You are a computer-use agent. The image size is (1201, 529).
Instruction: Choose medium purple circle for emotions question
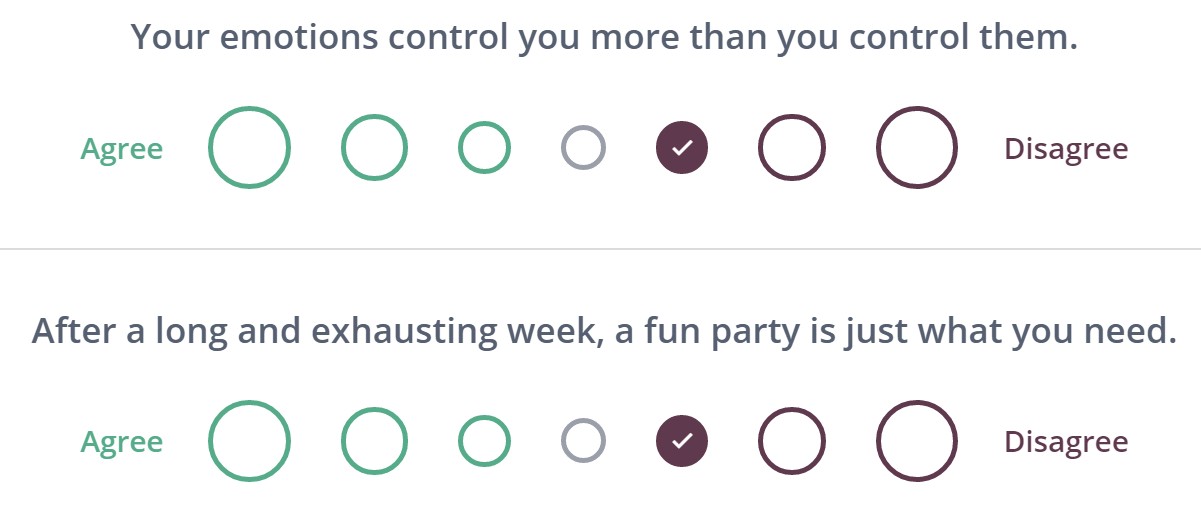(792, 148)
